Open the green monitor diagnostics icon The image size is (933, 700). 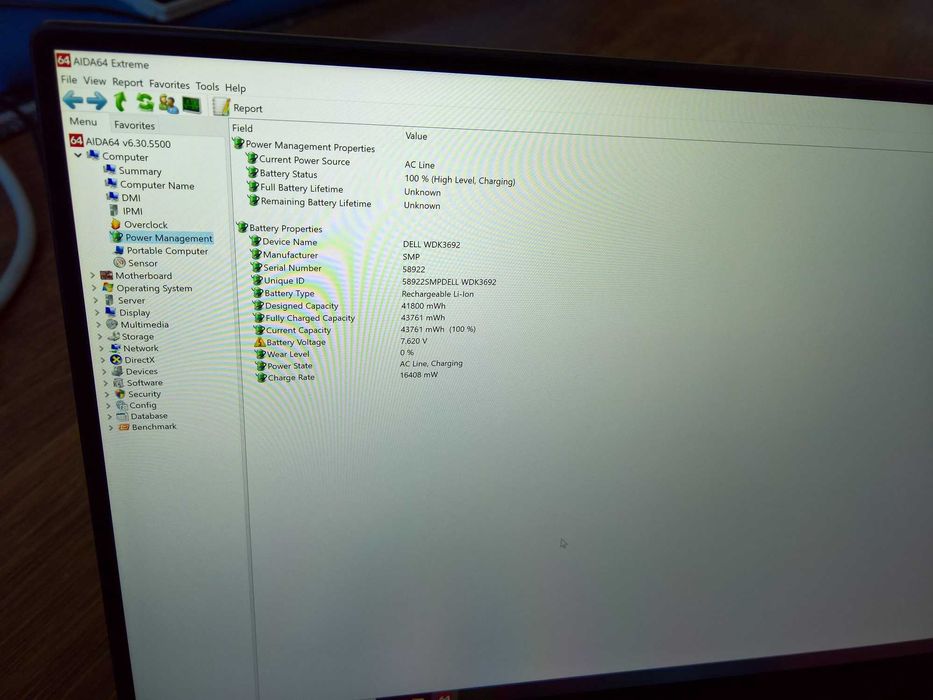pos(192,105)
